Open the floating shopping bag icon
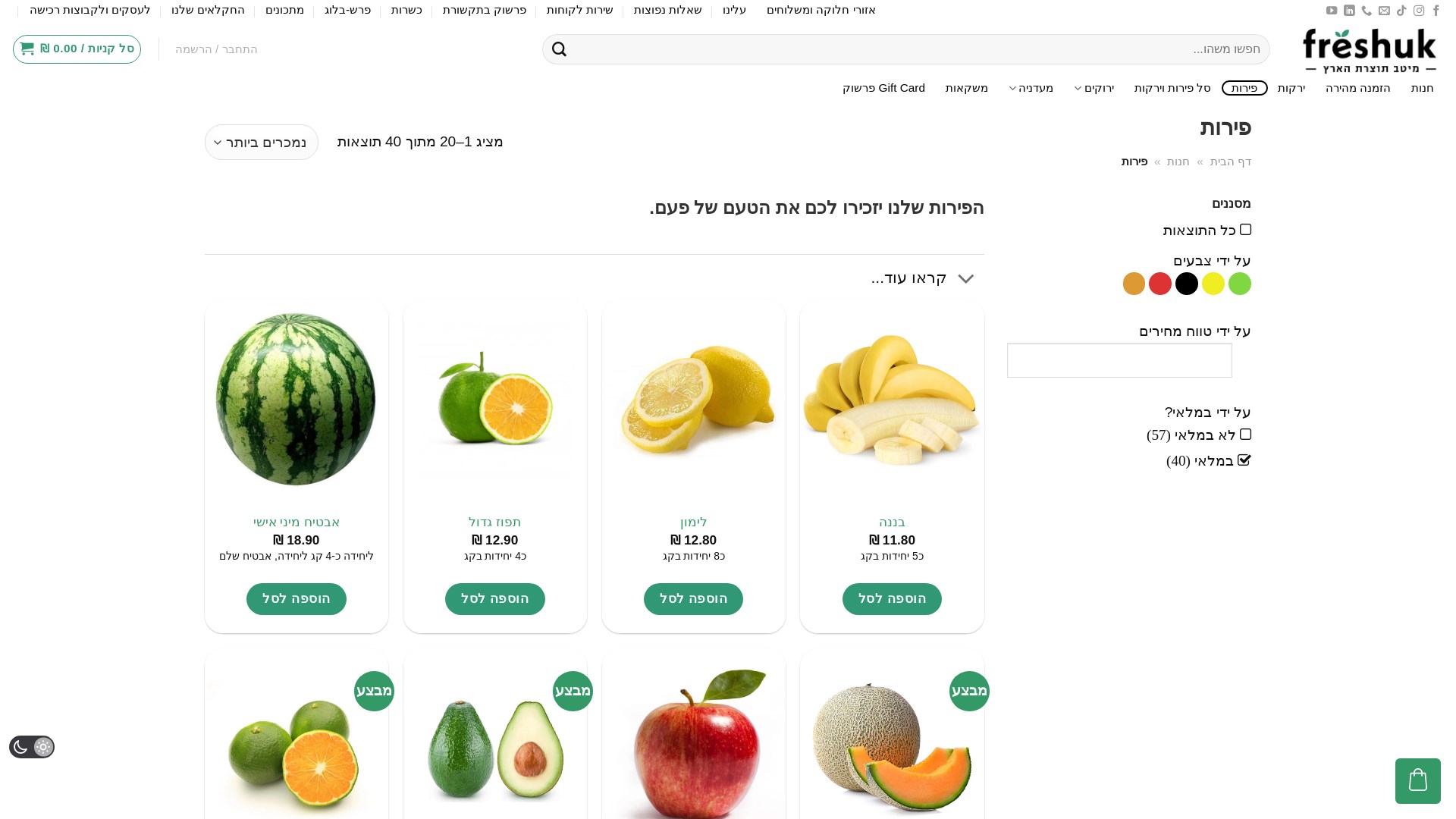The image size is (1456, 819). (x=1417, y=780)
